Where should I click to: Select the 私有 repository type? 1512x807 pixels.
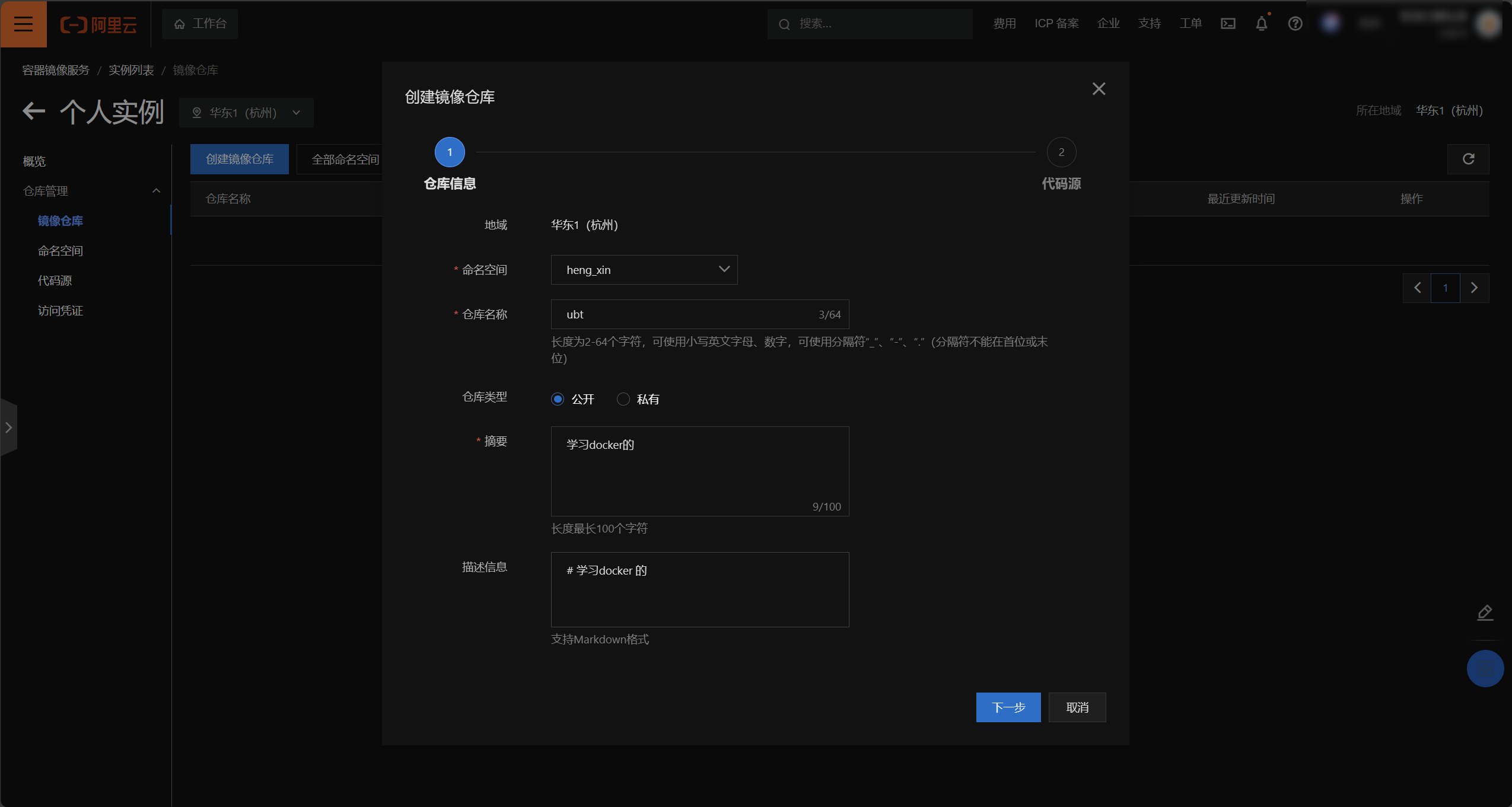[x=623, y=399]
